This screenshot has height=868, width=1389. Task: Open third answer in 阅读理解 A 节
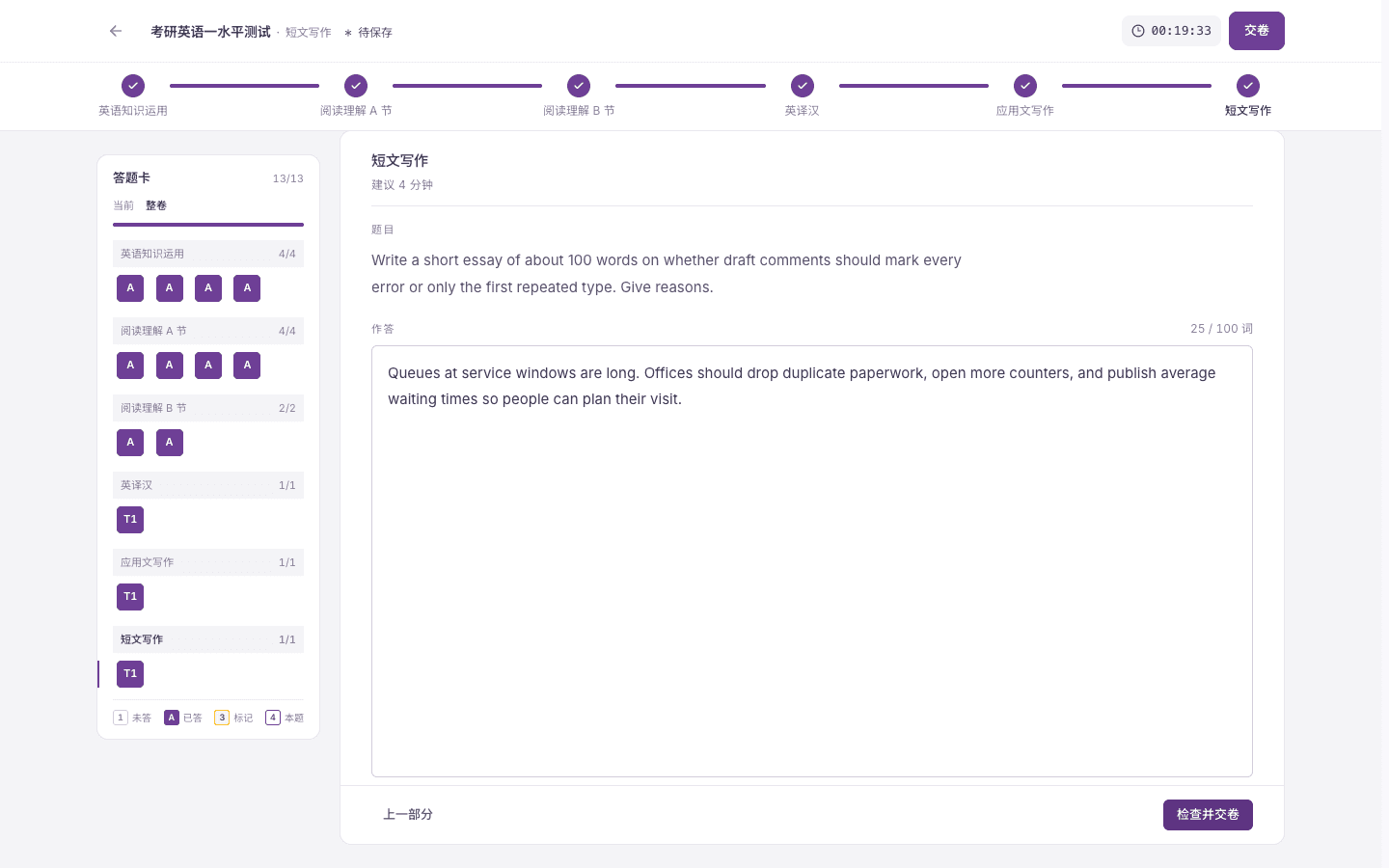coord(208,366)
